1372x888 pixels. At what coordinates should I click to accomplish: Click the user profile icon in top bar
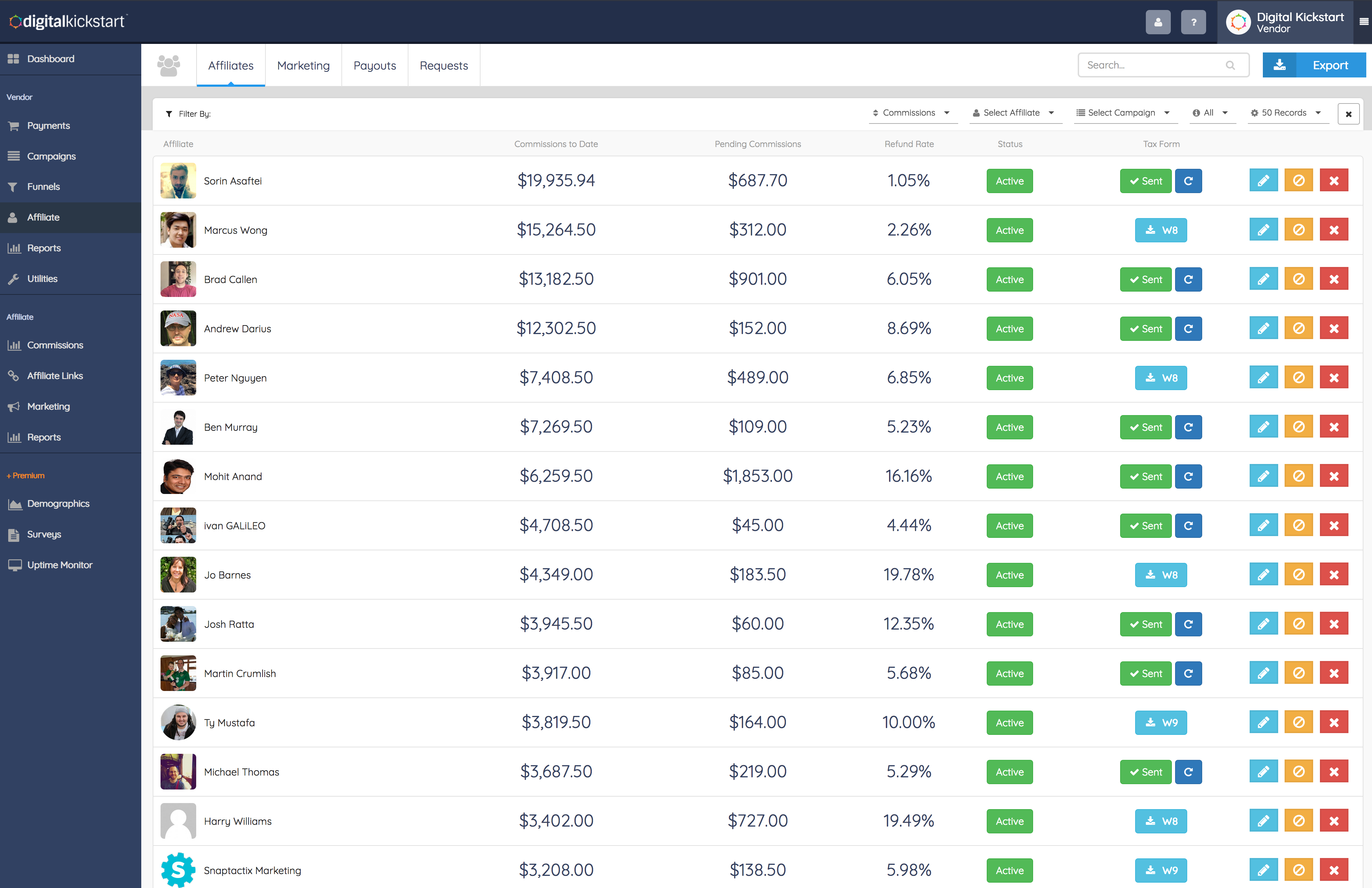click(x=1158, y=22)
